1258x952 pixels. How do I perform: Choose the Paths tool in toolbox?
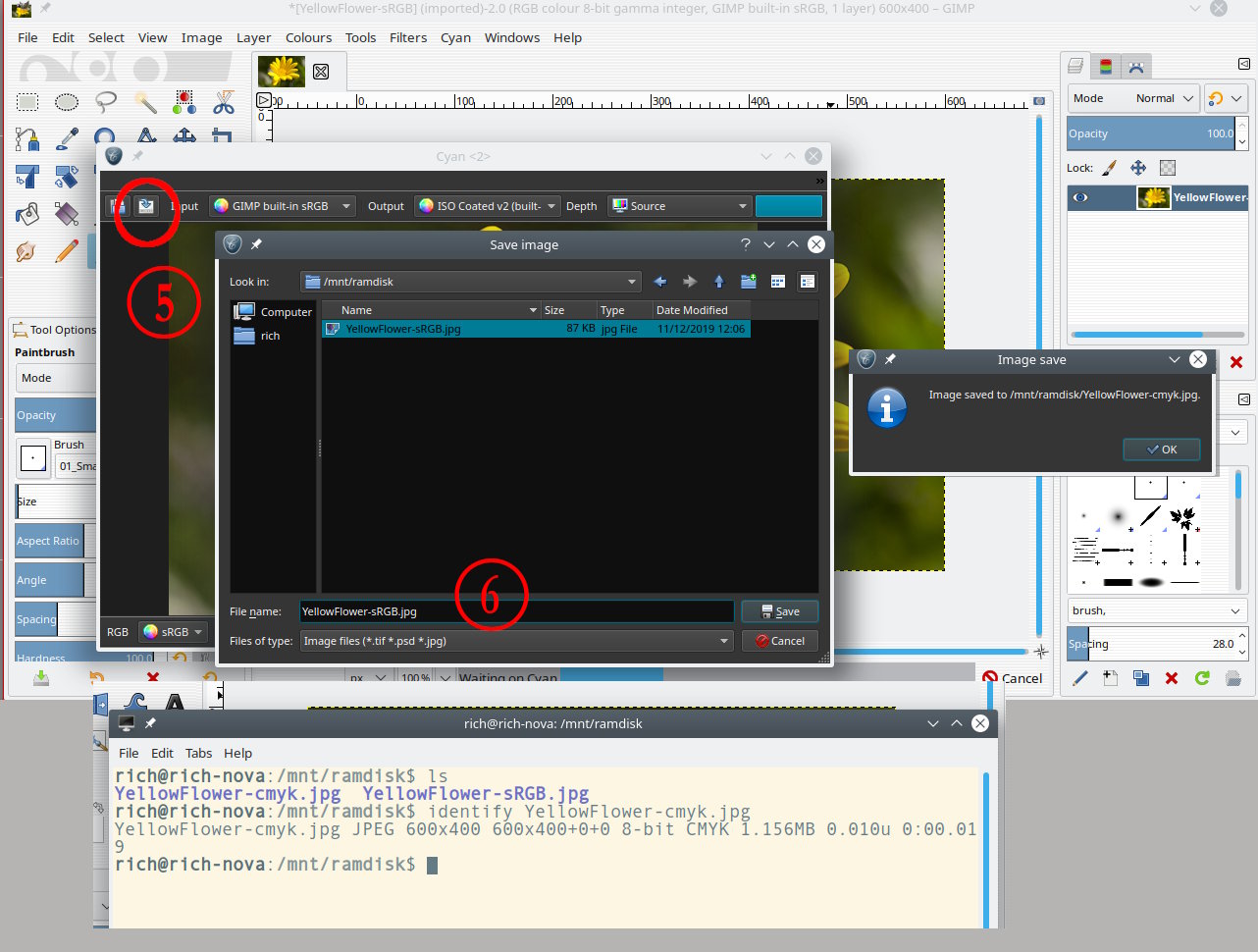coord(27,138)
